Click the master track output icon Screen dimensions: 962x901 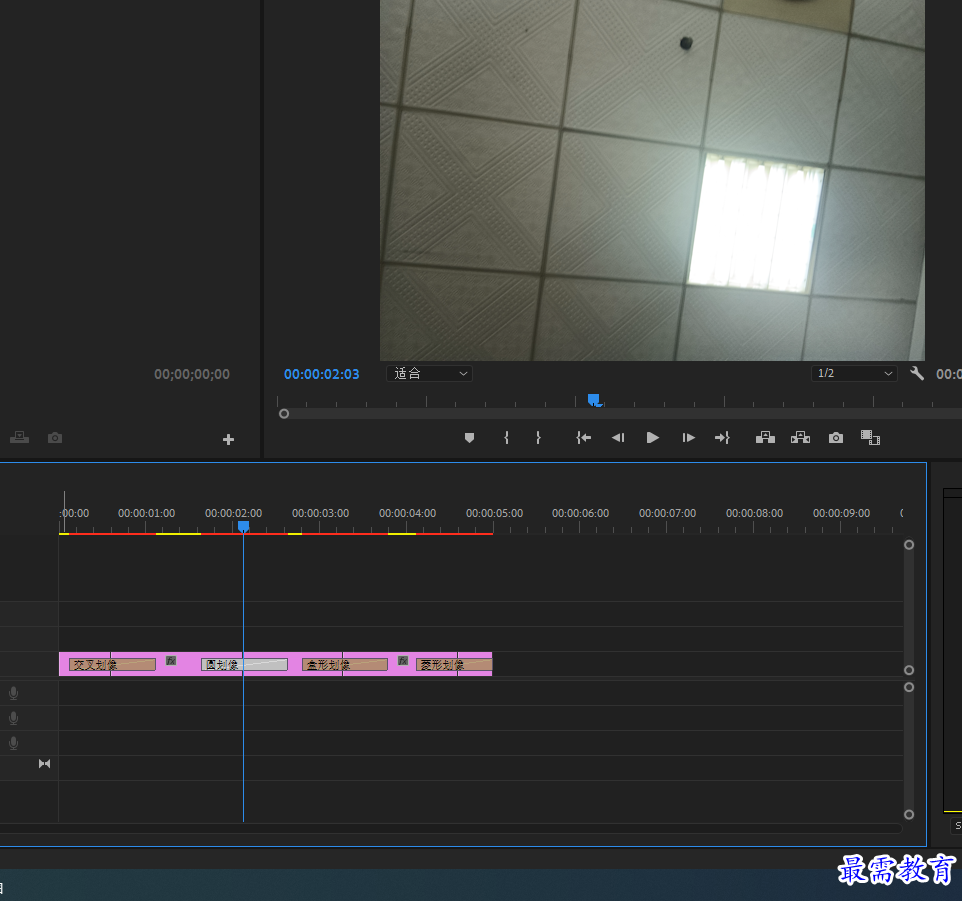coord(44,764)
